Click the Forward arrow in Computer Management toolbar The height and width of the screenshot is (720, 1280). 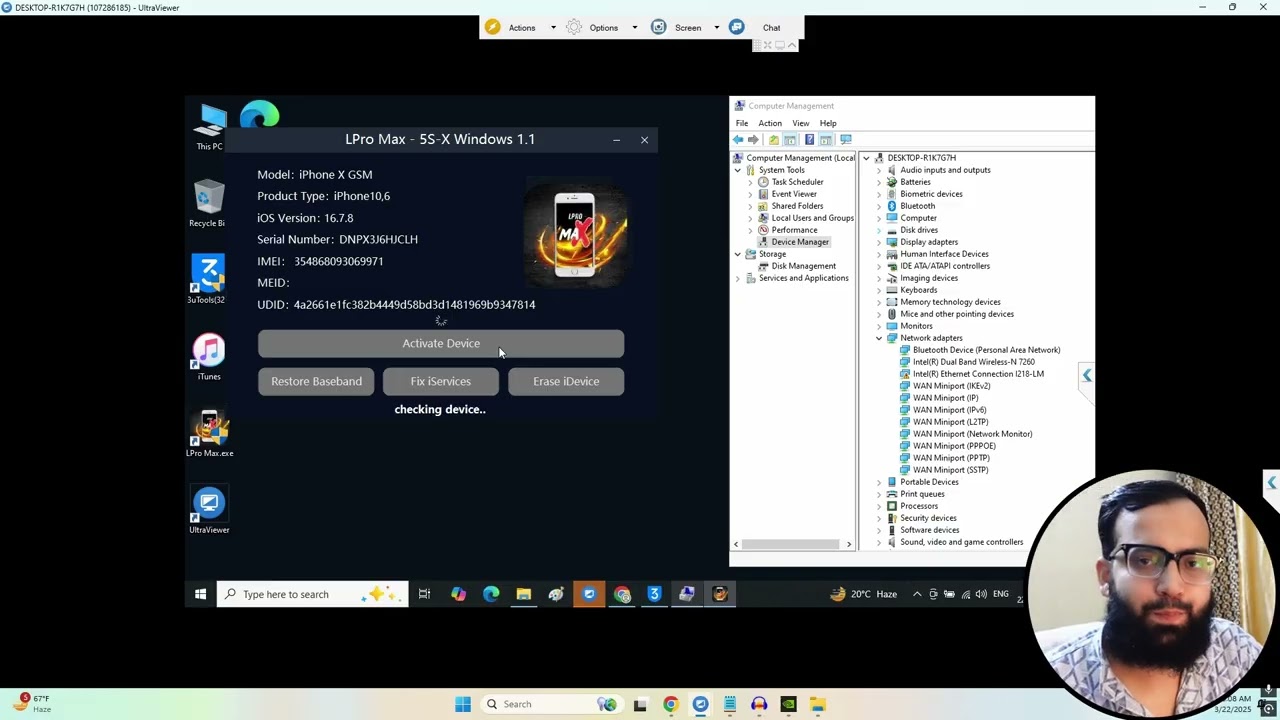(753, 139)
